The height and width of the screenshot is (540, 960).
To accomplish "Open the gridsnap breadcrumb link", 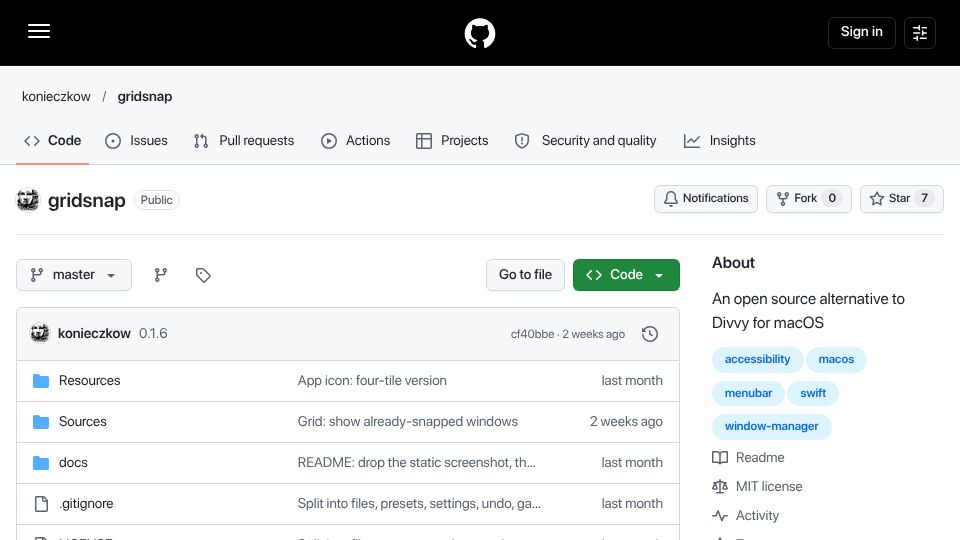I will [144, 97].
